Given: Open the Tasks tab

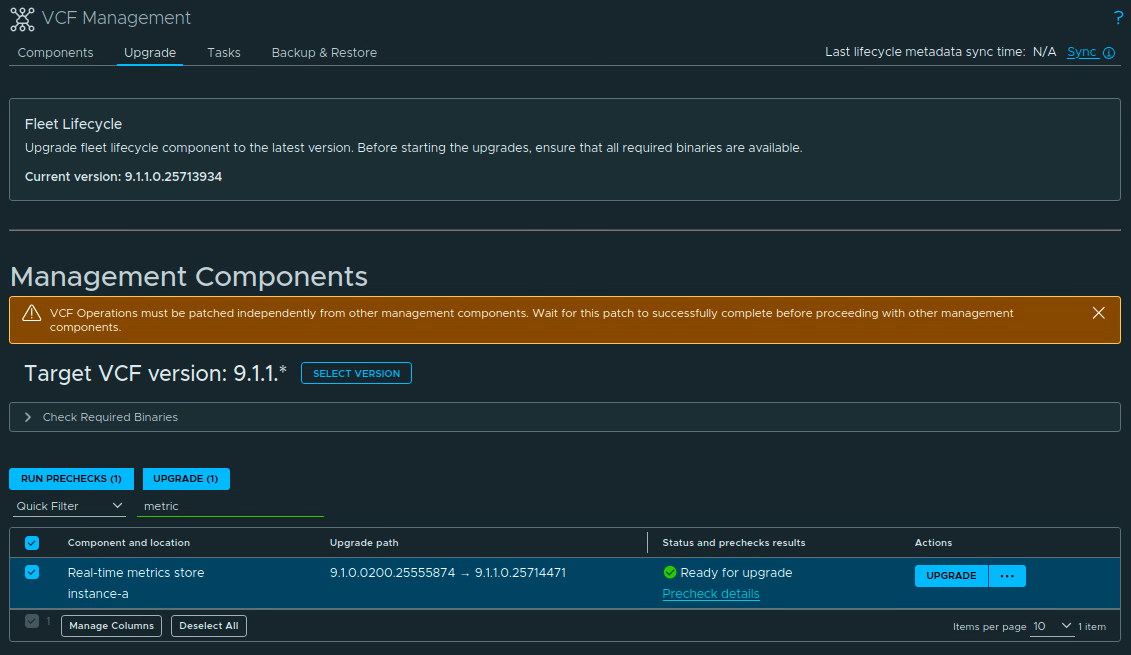Looking at the screenshot, I should (x=224, y=53).
